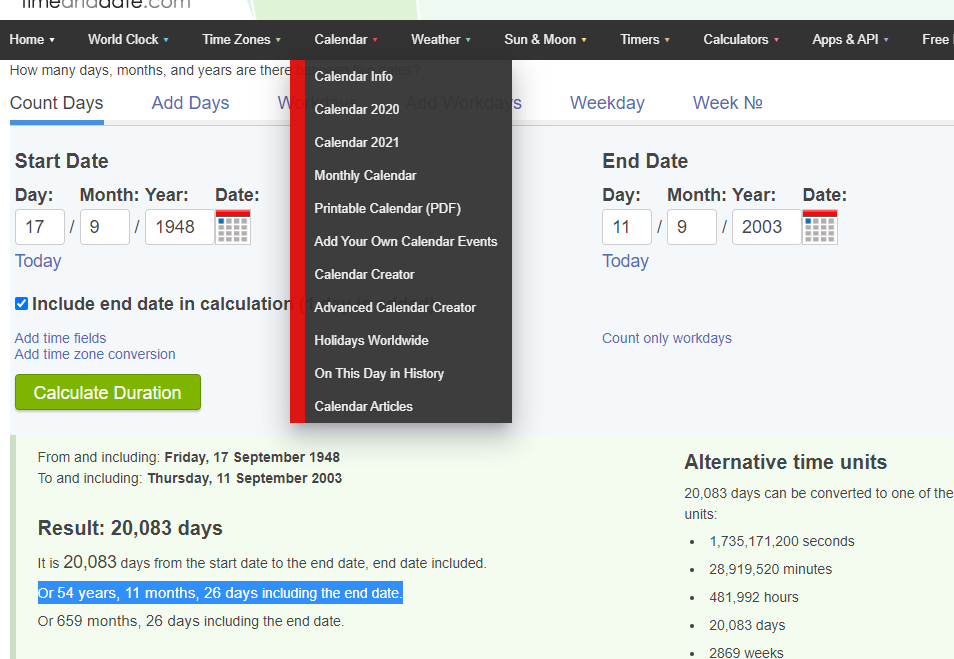The height and width of the screenshot is (659, 954).
Task: Switch to the Add Days tab
Action: 190,103
